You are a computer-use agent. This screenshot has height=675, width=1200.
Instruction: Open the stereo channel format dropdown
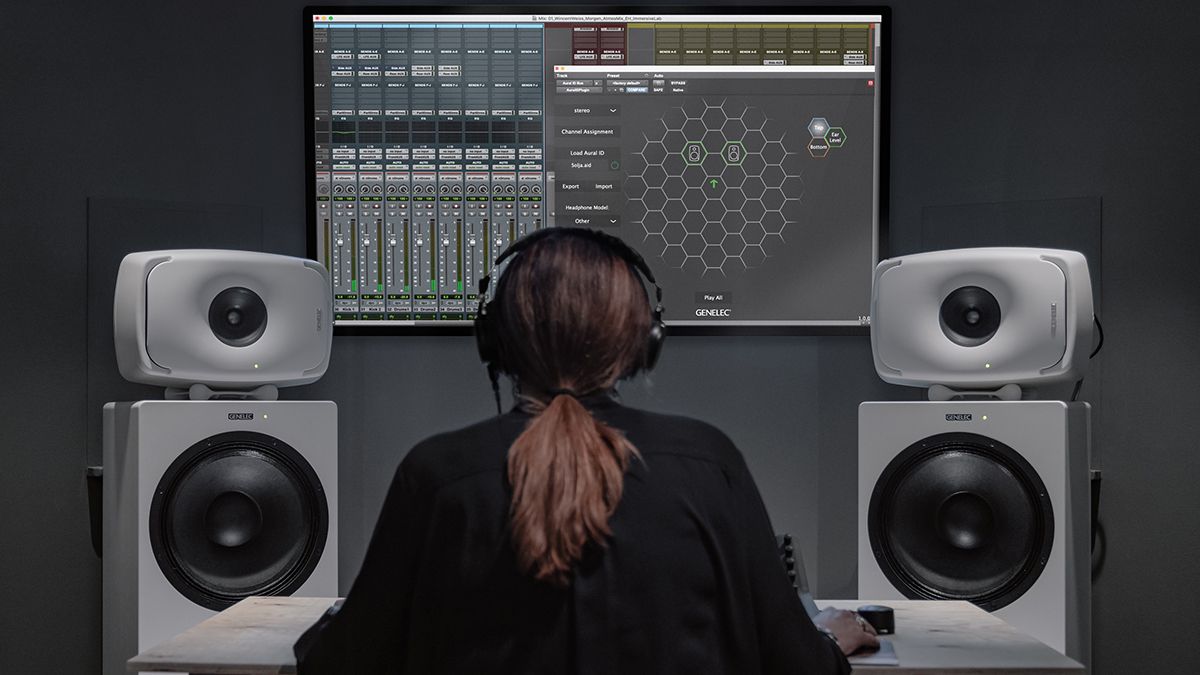593,110
